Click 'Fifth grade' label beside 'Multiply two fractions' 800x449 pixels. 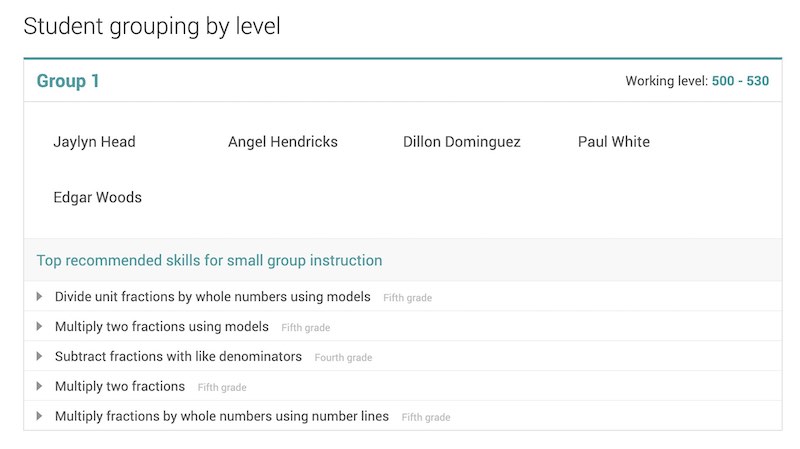(222, 387)
